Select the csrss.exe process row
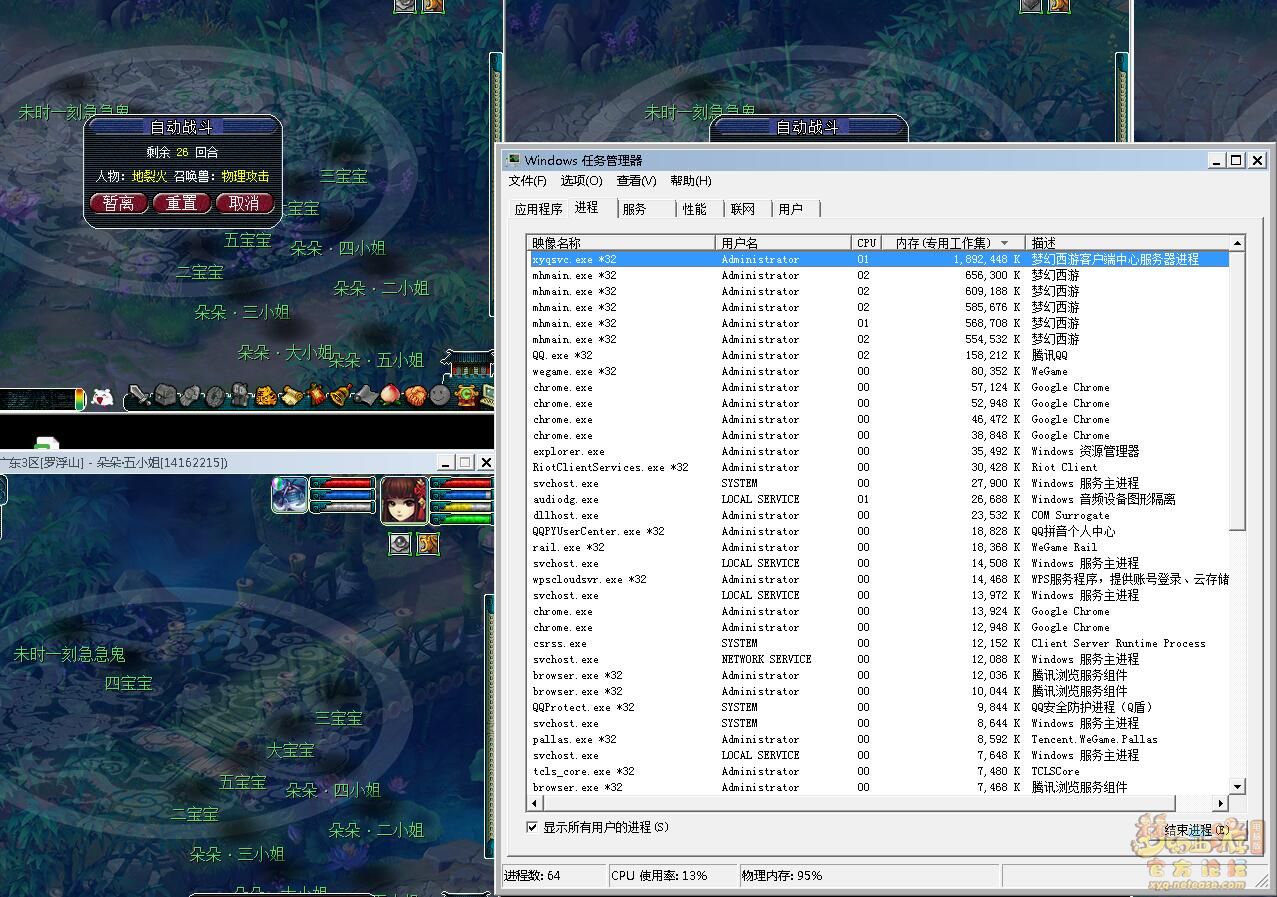This screenshot has width=1277, height=897. point(879,643)
